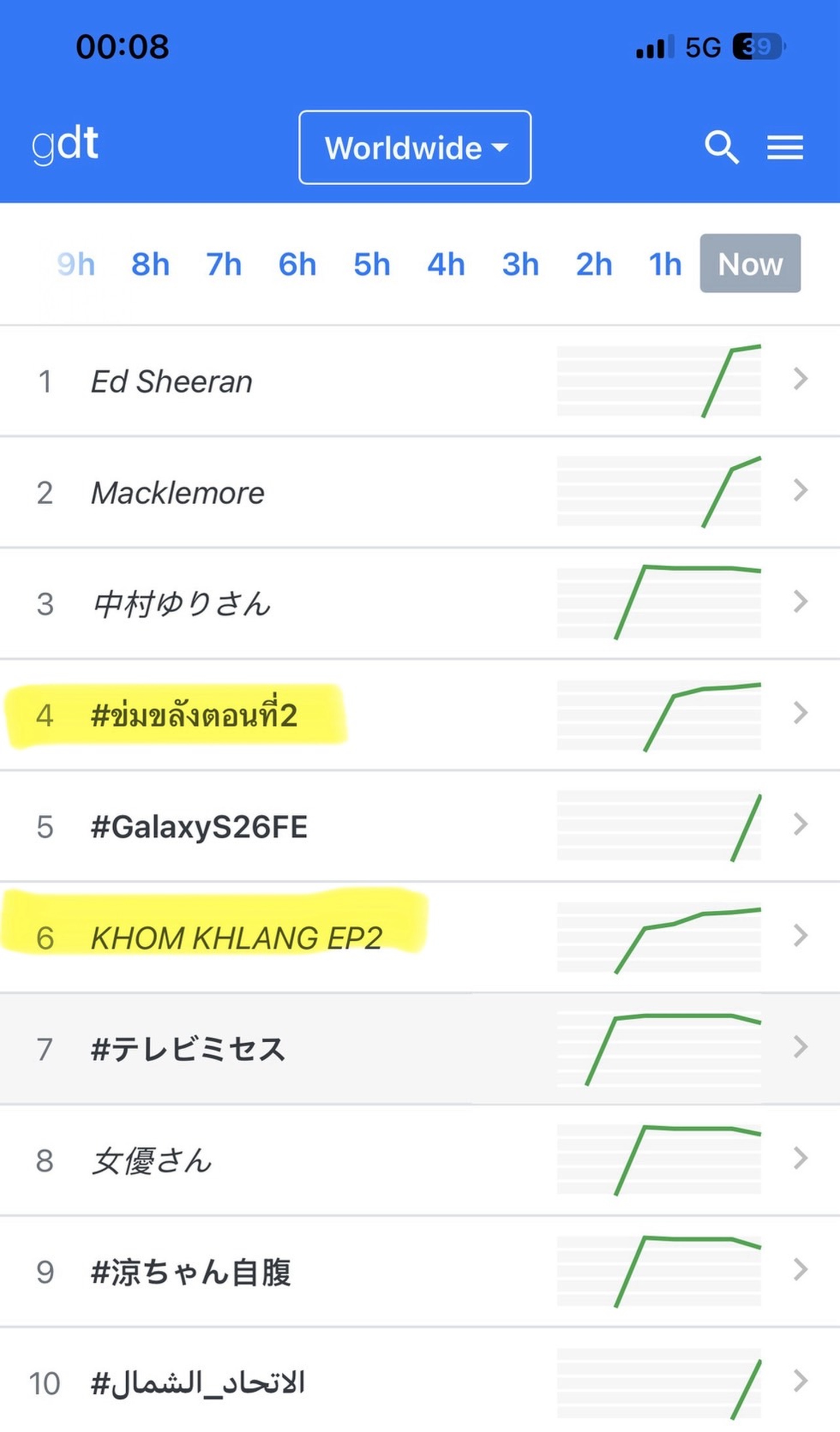Open the hamburger menu icon
840x1432 pixels.
[x=785, y=147]
